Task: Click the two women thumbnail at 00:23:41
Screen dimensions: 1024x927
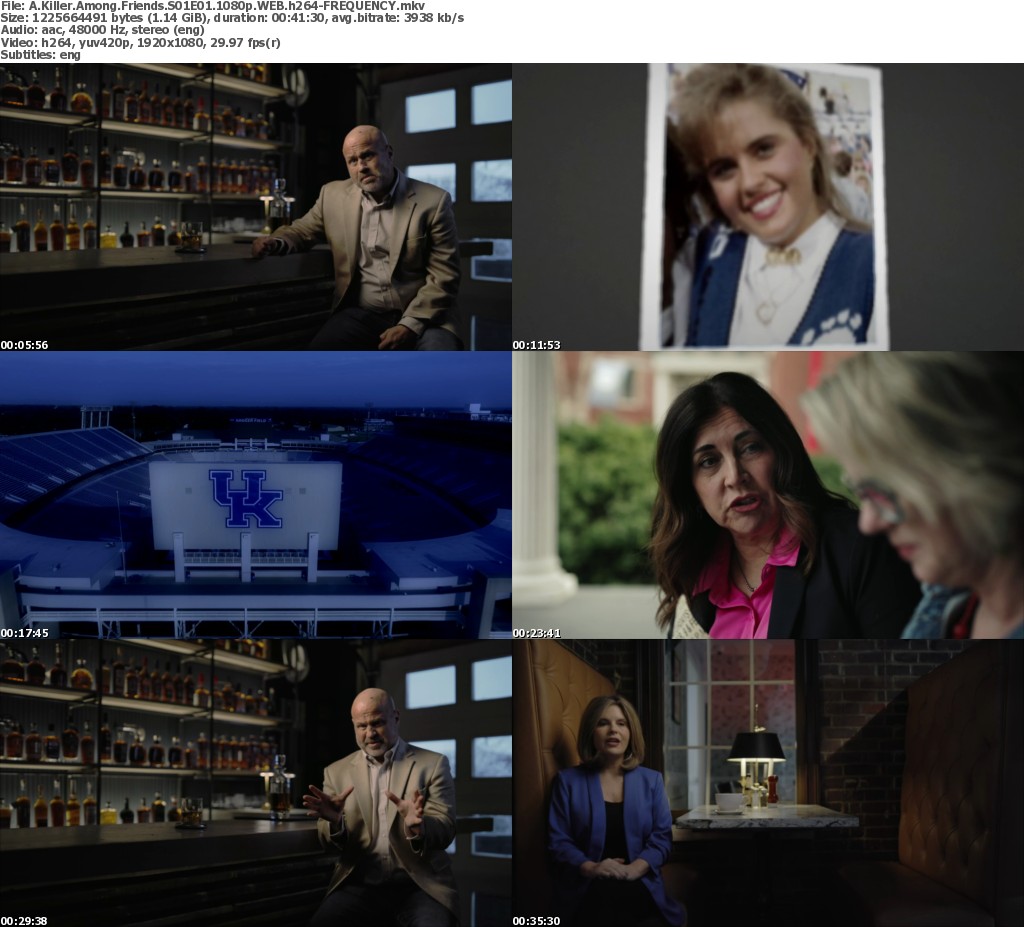Action: 768,495
